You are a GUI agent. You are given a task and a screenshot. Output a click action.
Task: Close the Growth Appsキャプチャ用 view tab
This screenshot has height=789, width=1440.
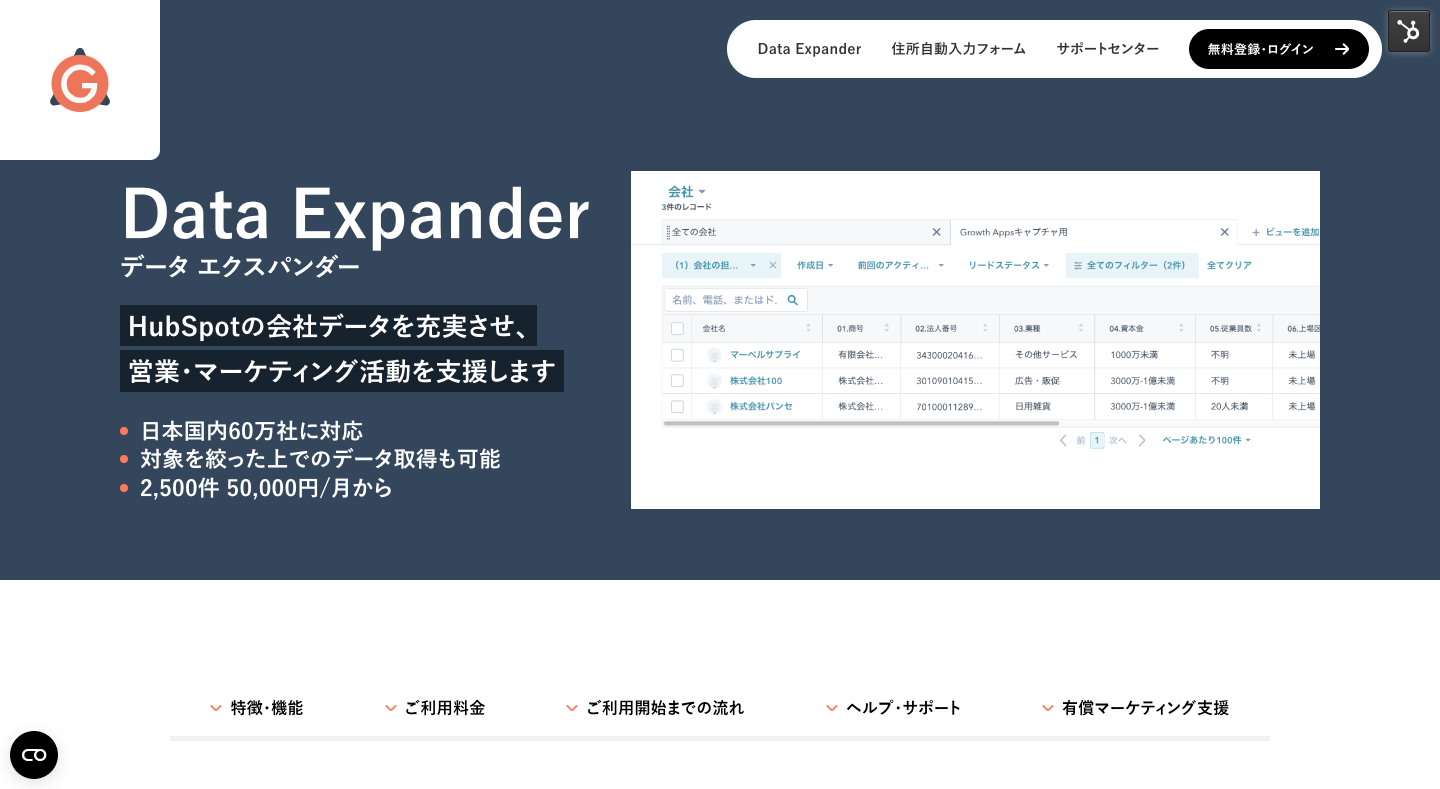point(1224,232)
